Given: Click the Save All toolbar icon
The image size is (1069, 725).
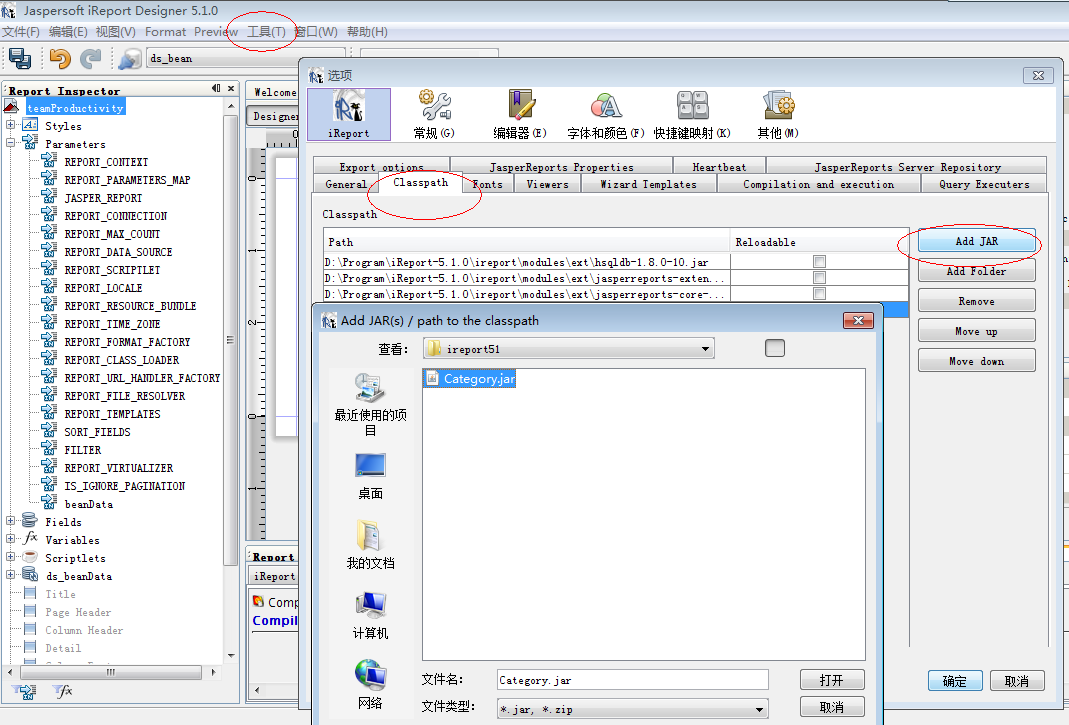Looking at the screenshot, I should [20, 59].
